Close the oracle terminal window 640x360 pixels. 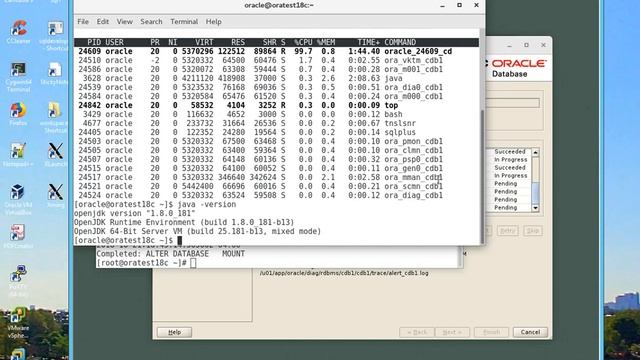[476, 5]
